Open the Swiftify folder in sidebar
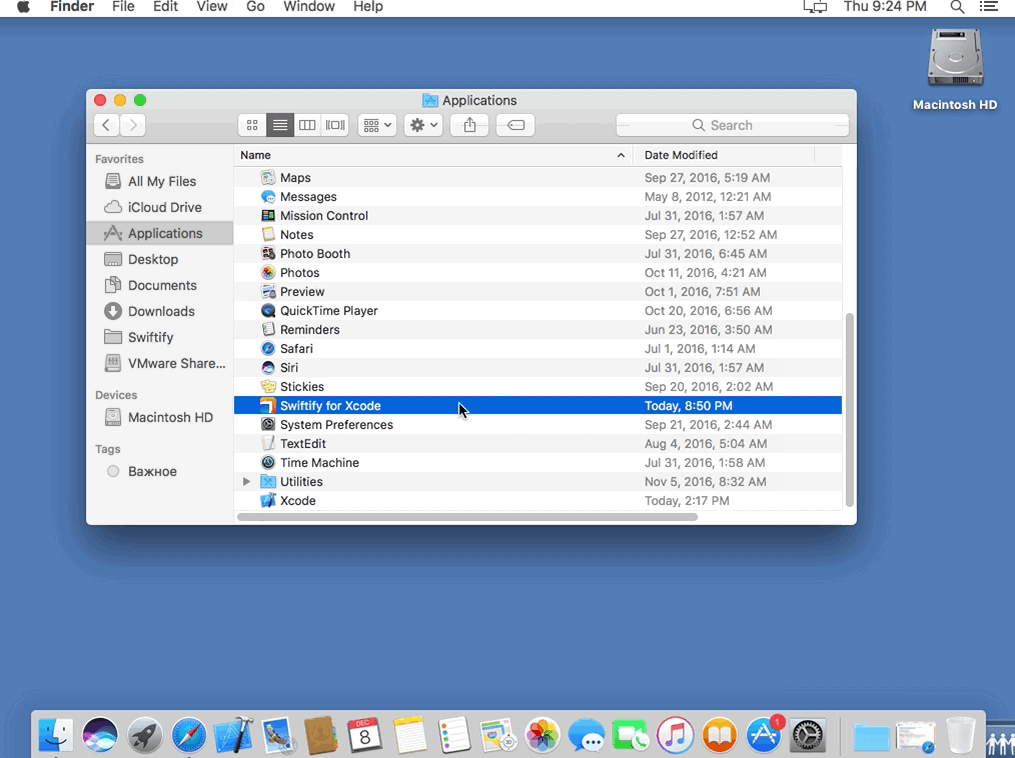This screenshot has width=1015, height=758. tap(160, 337)
